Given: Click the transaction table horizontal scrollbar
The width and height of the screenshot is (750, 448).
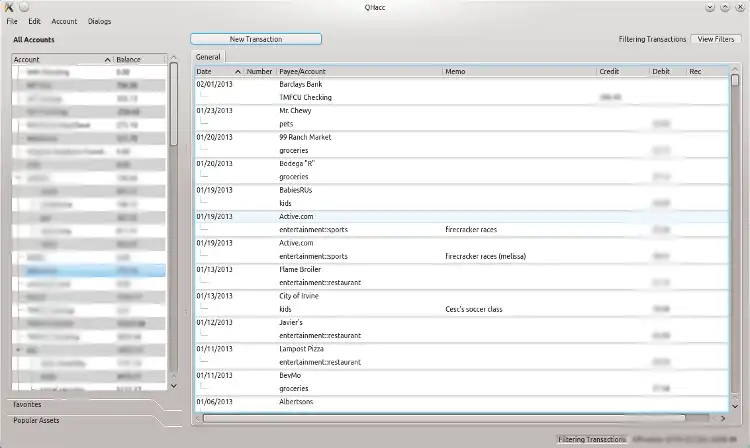Looking at the screenshot, I should pos(444,418).
